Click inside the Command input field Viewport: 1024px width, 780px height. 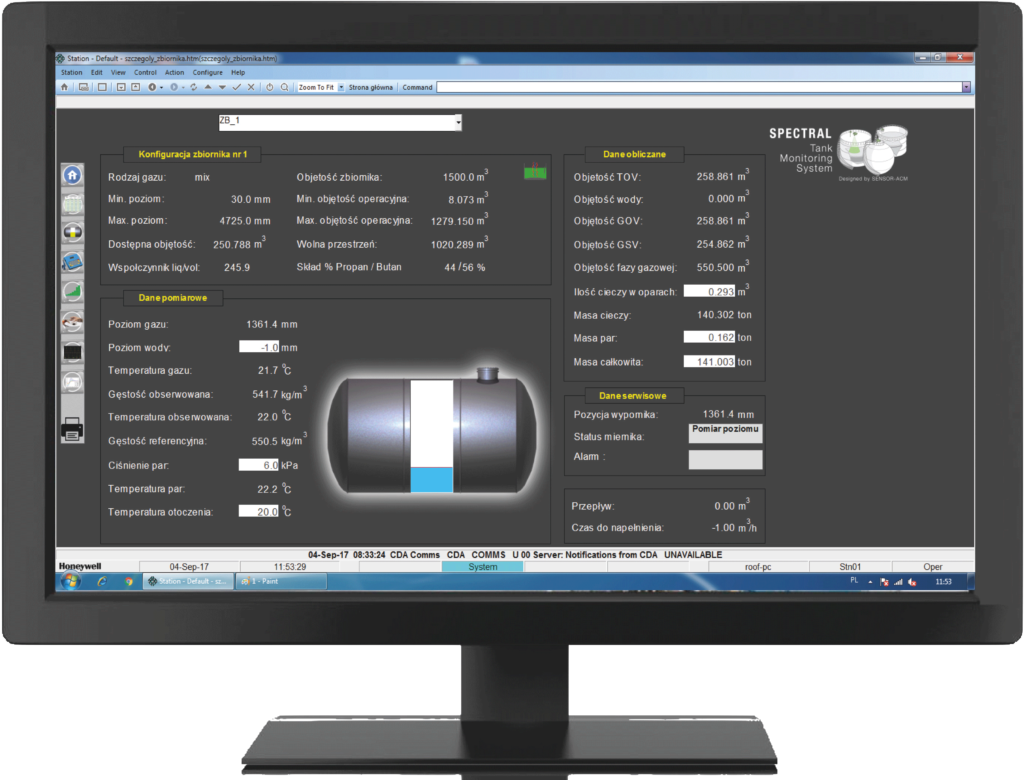point(699,87)
